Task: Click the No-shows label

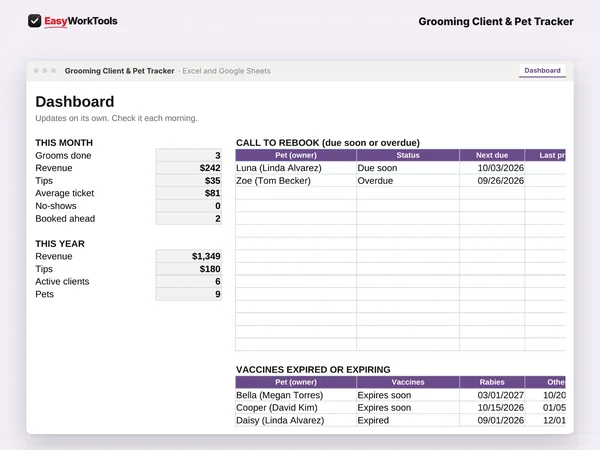Action: (56, 206)
